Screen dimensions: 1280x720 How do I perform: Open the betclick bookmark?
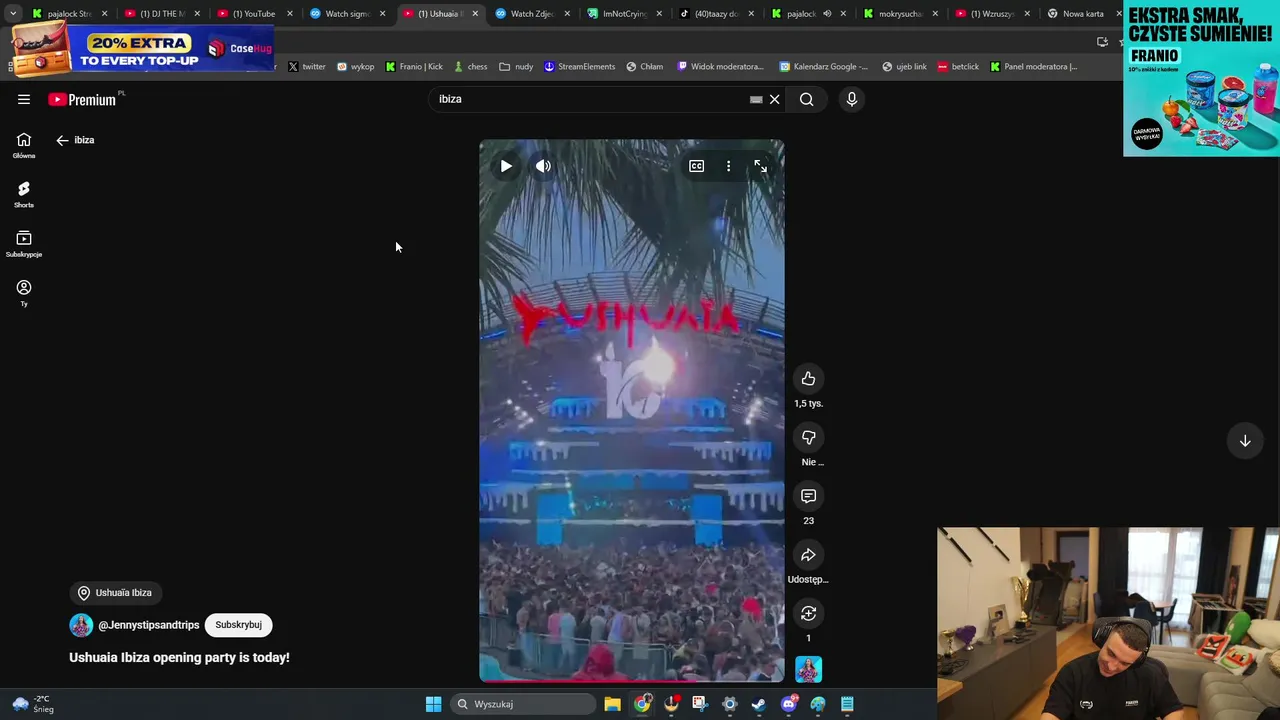point(958,67)
